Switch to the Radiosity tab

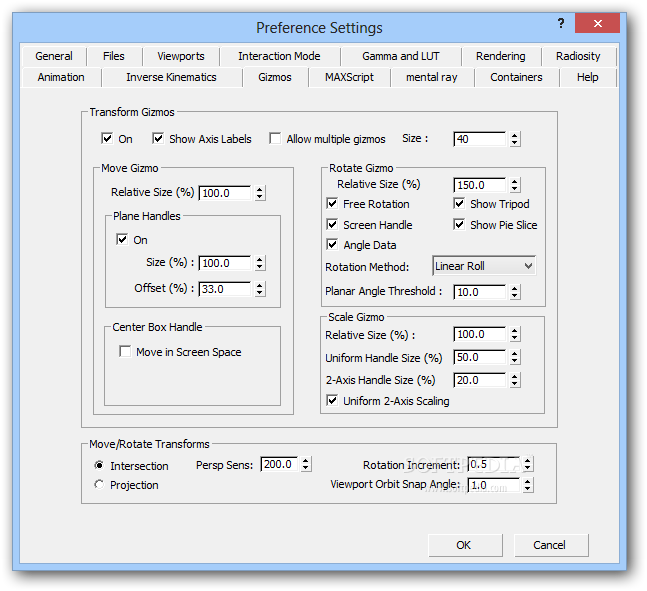(578, 56)
